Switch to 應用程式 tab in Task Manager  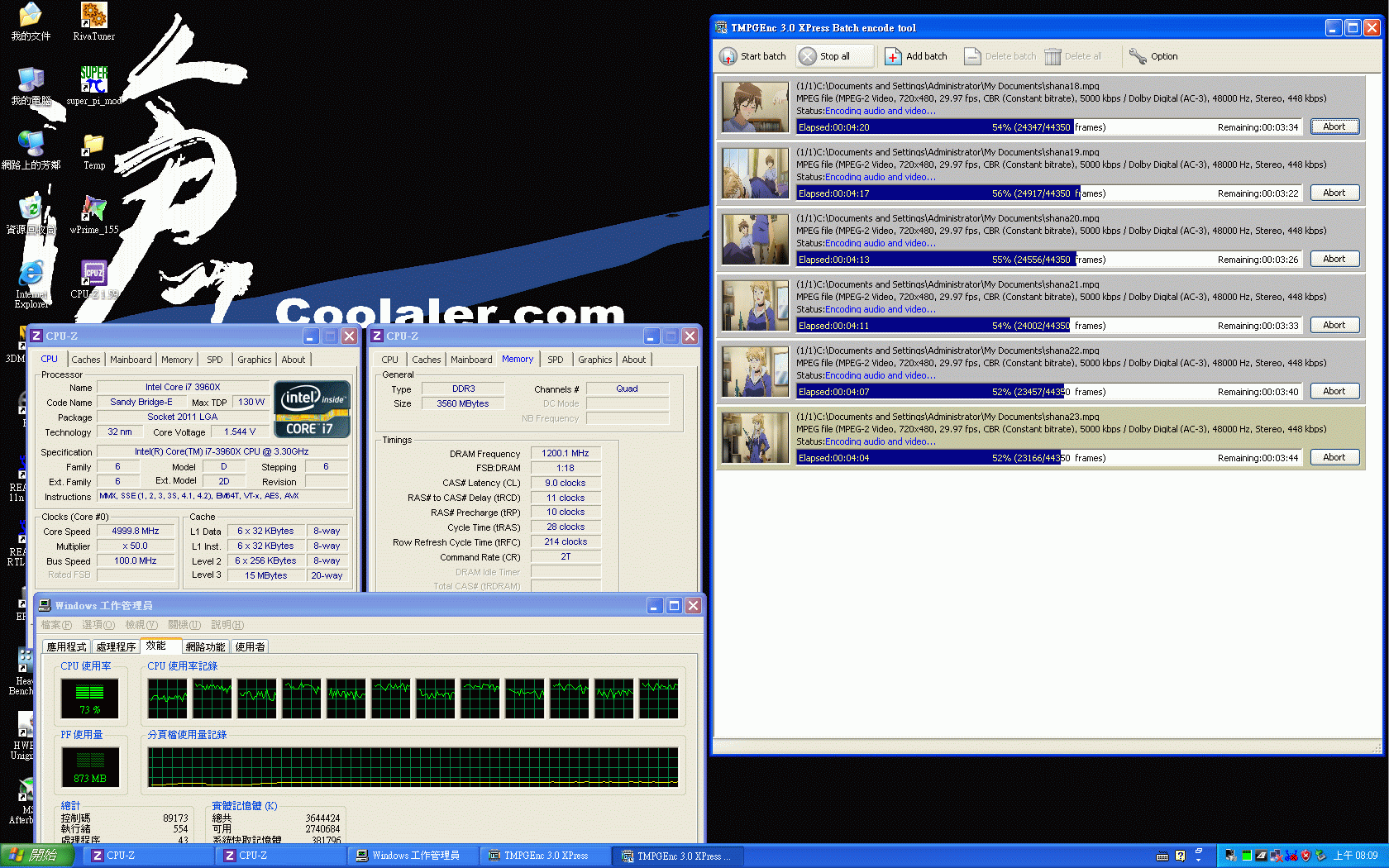pyautogui.click(x=66, y=646)
